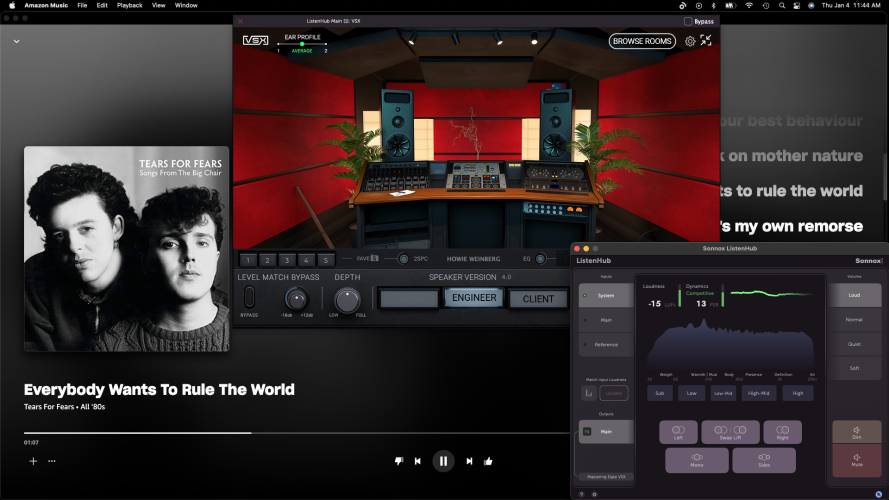
Task: Click the VSX logo
Action: pos(255,40)
